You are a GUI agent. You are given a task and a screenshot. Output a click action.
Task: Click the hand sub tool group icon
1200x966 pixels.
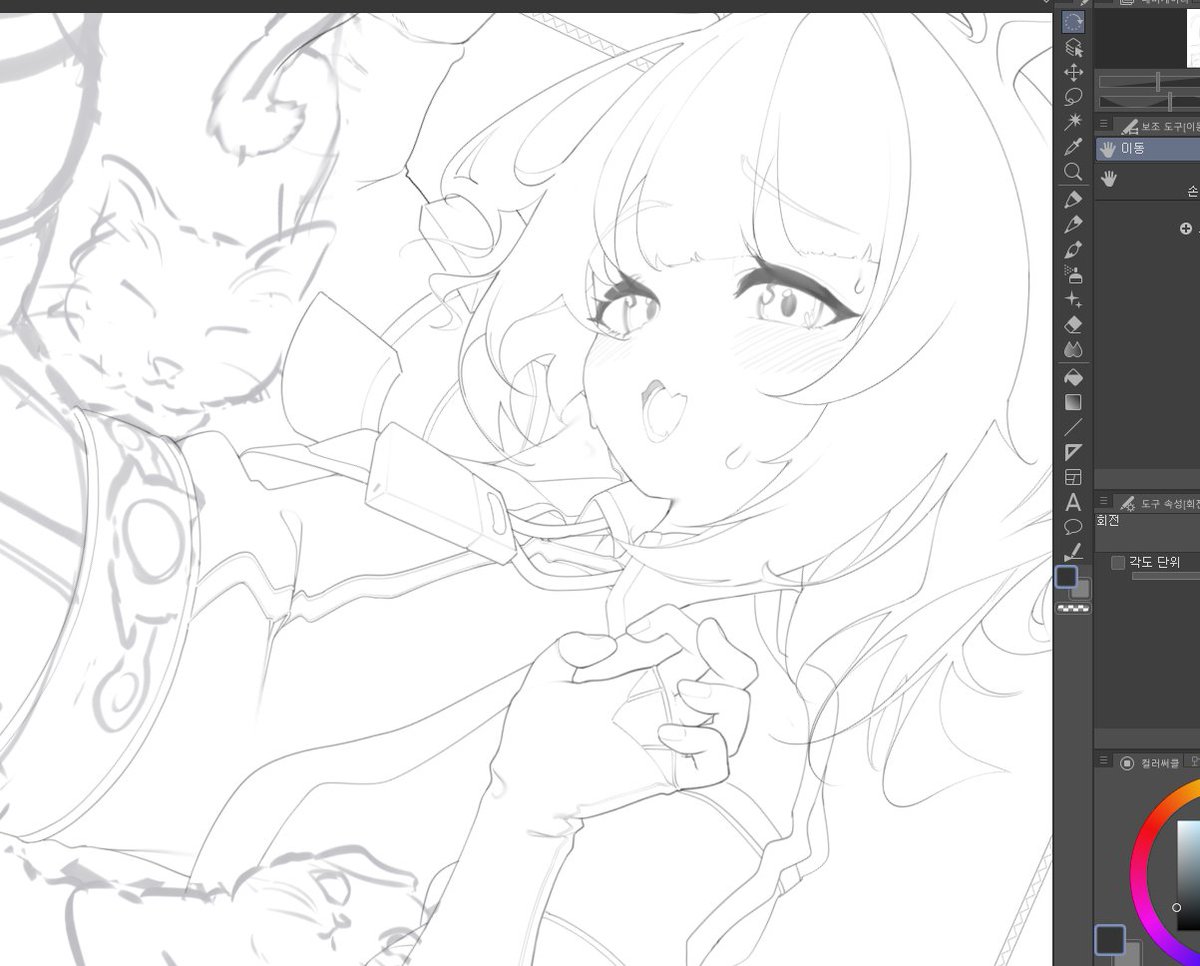coord(1108,179)
